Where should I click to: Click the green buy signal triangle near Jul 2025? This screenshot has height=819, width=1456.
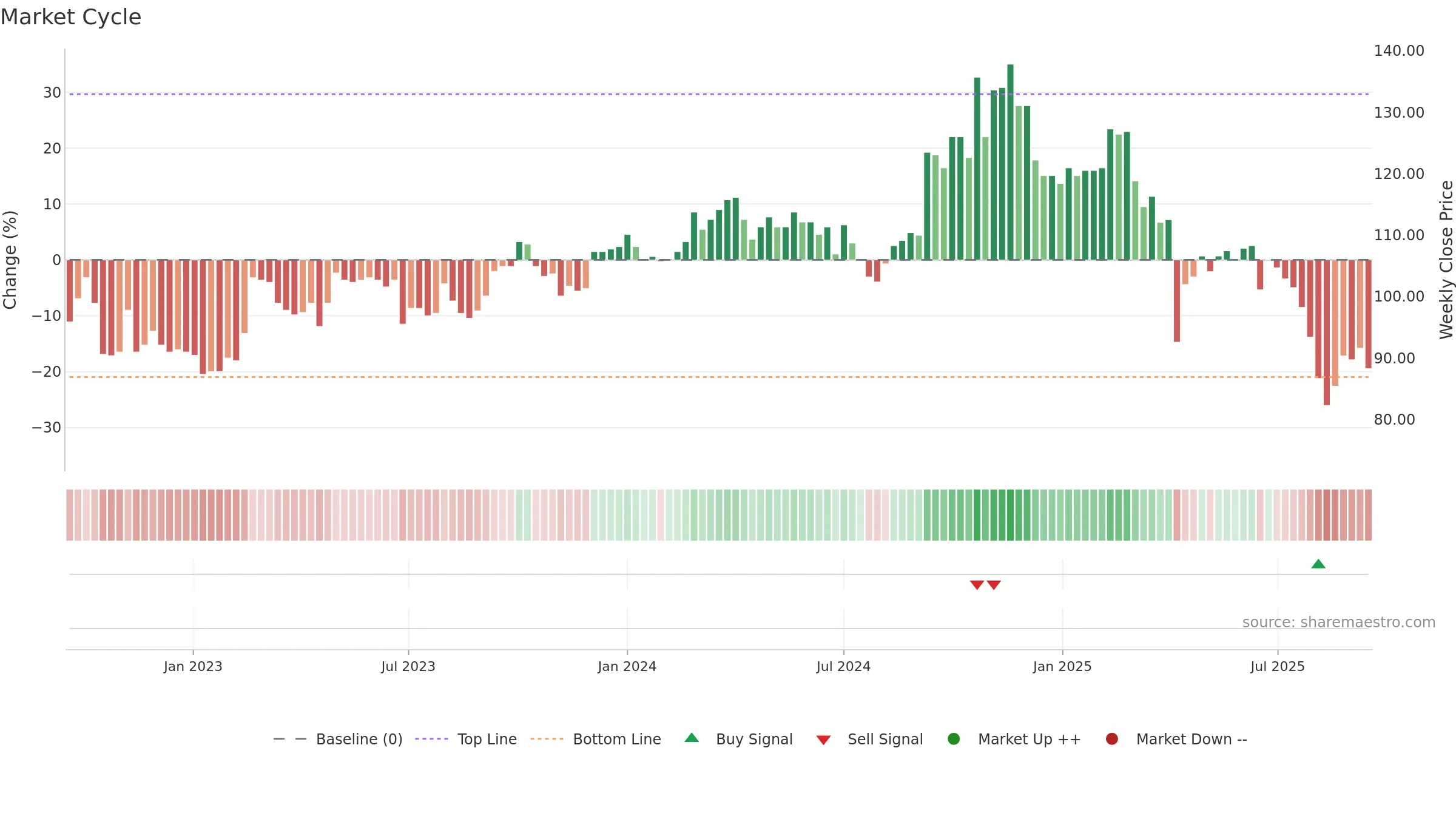[1318, 564]
